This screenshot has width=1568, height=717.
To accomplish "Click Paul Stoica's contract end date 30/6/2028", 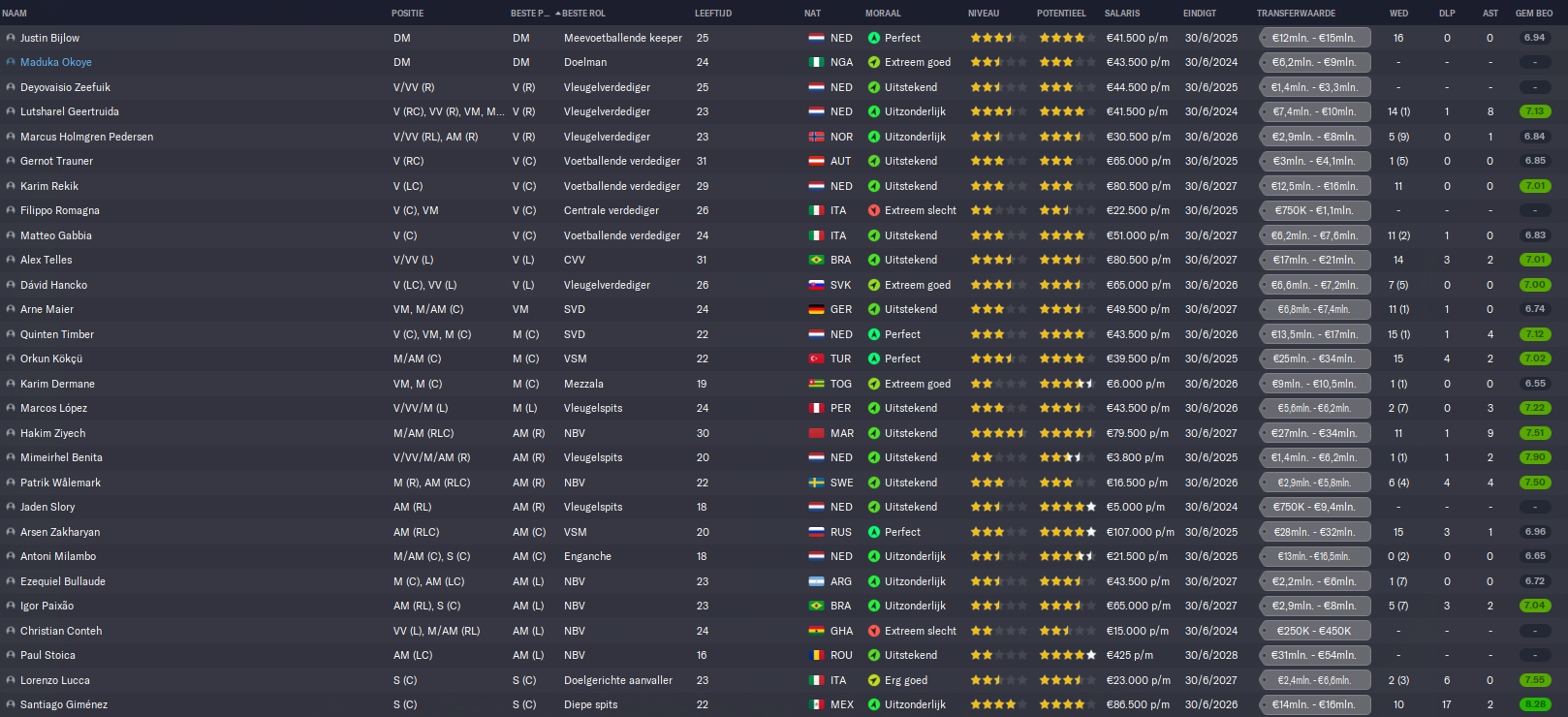I will (x=1211, y=655).
